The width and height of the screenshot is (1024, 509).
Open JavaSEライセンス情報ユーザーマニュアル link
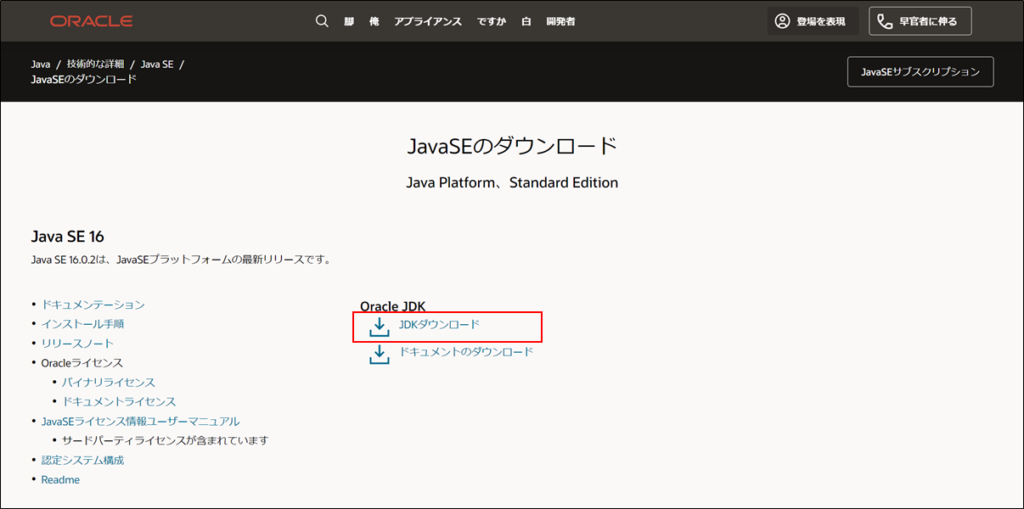click(140, 421)
